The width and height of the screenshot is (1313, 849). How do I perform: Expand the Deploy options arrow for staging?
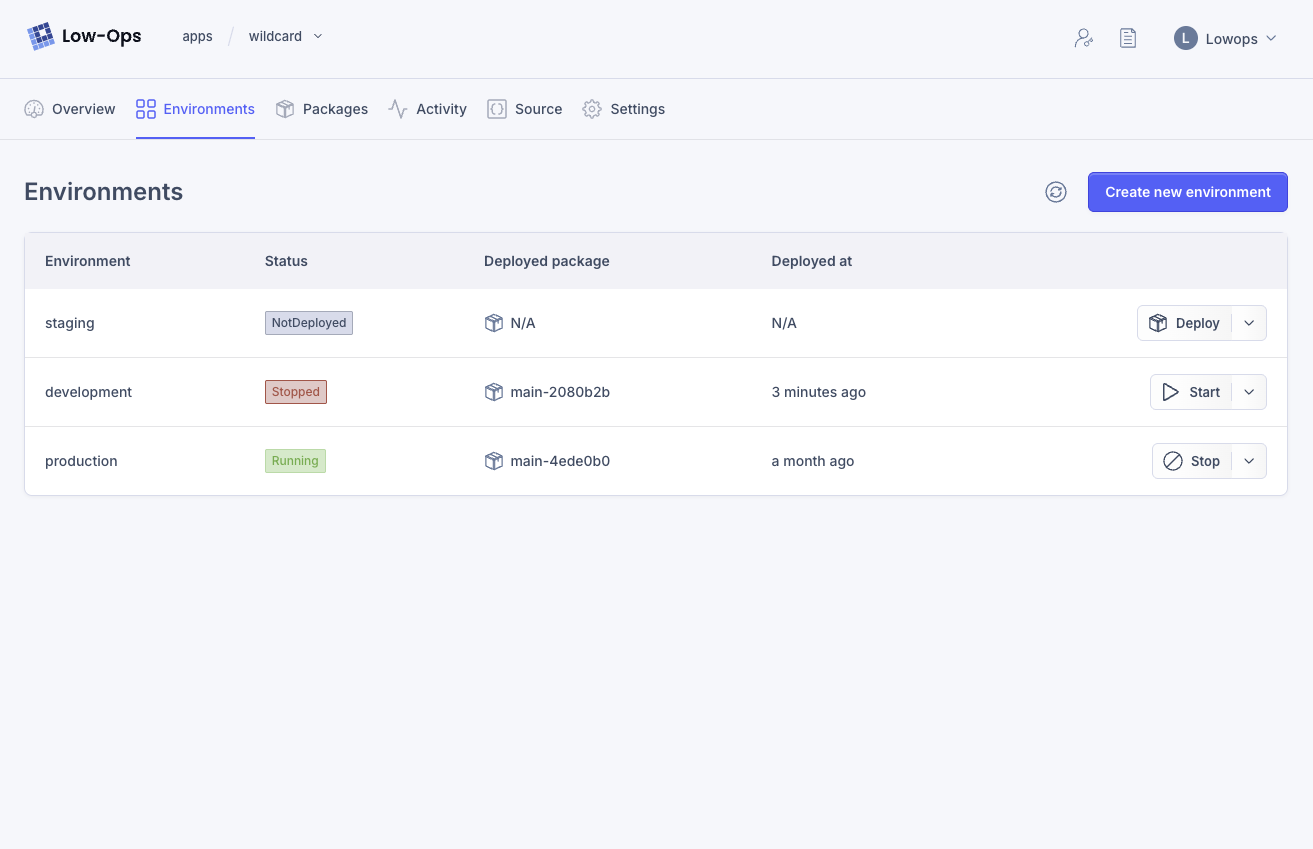click(1249, 323)
